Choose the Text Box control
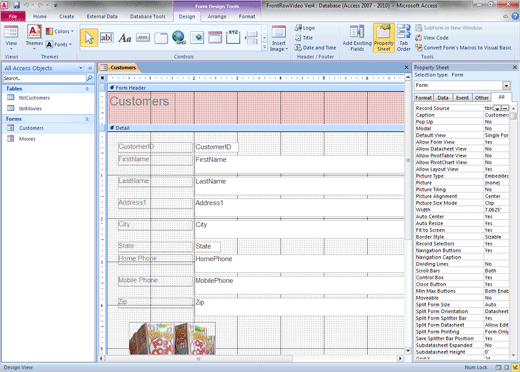This screenshot has width=520, height=372. (107, 38)
